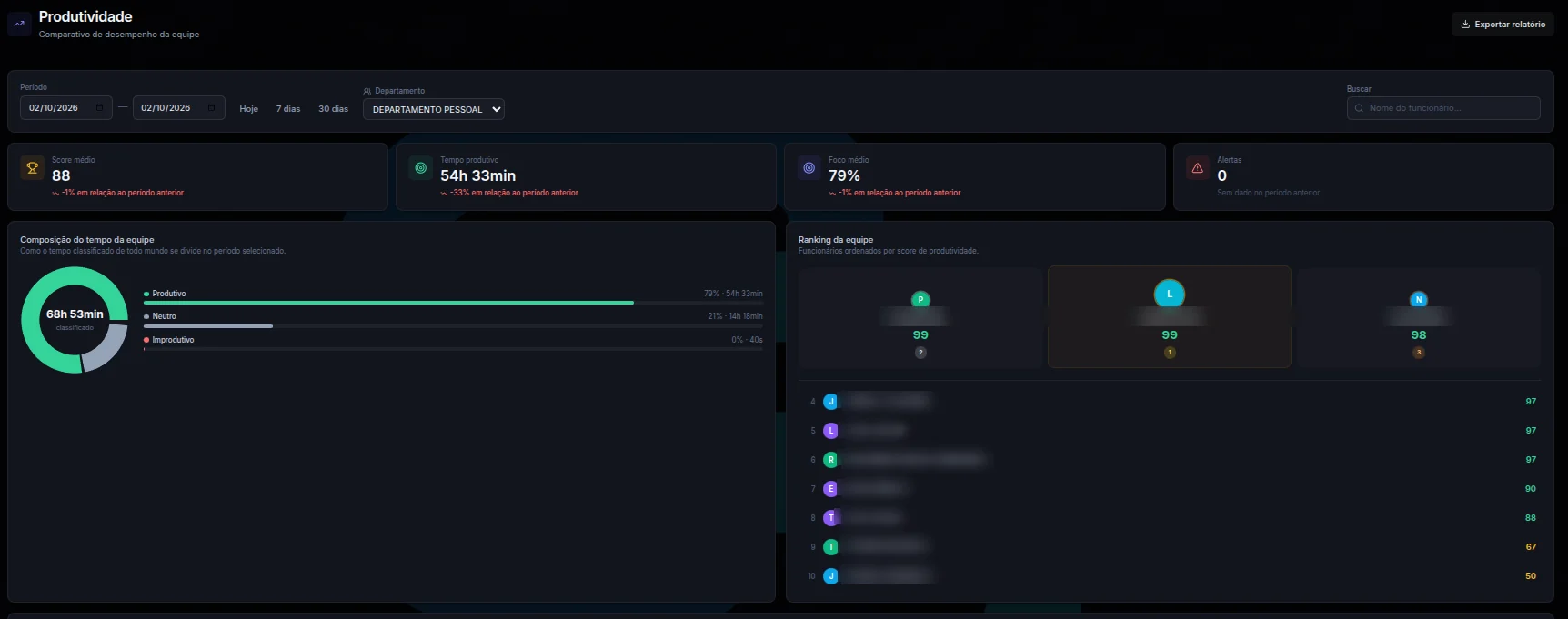Screen dimensions: 1568x619
Task: Click the Composição do tempo da equipe heading
Action: 87,240
